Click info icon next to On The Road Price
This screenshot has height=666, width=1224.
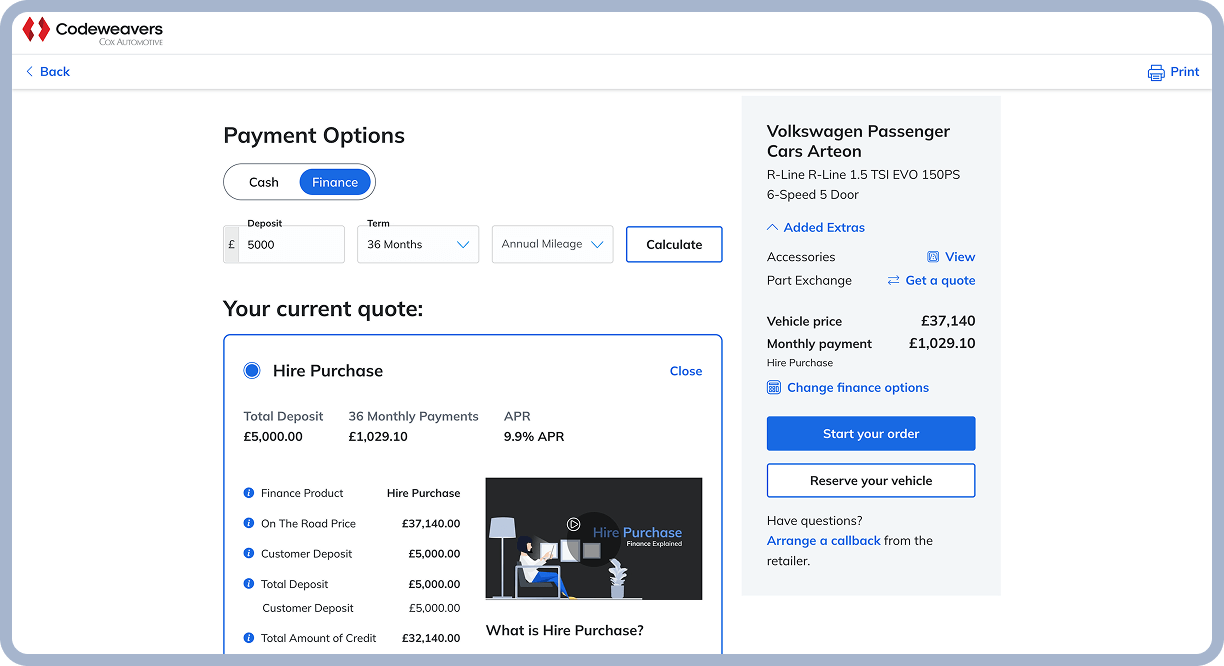(x=249, y=523)
